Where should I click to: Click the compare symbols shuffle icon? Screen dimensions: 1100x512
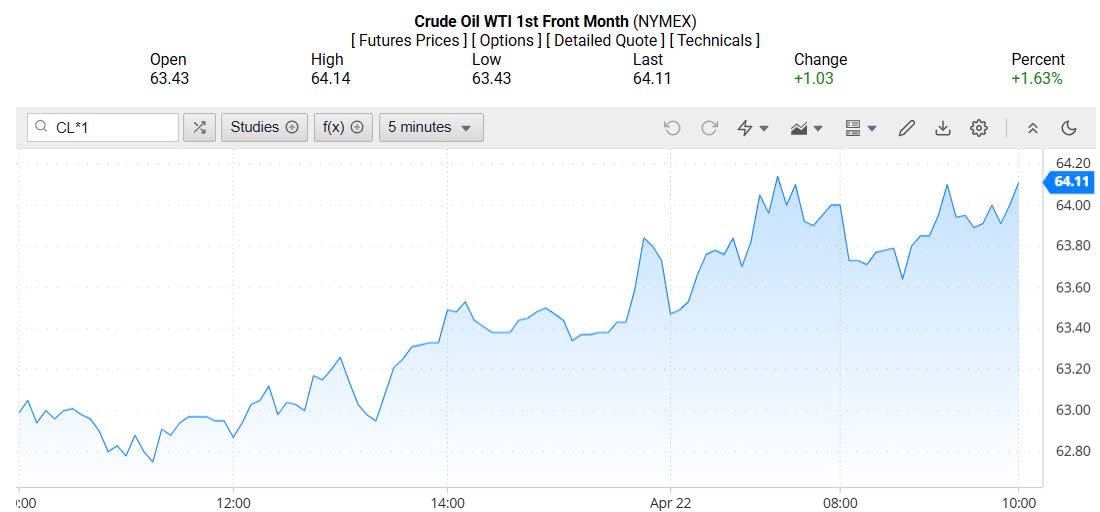pyautogui.click(x=199, y=128)
